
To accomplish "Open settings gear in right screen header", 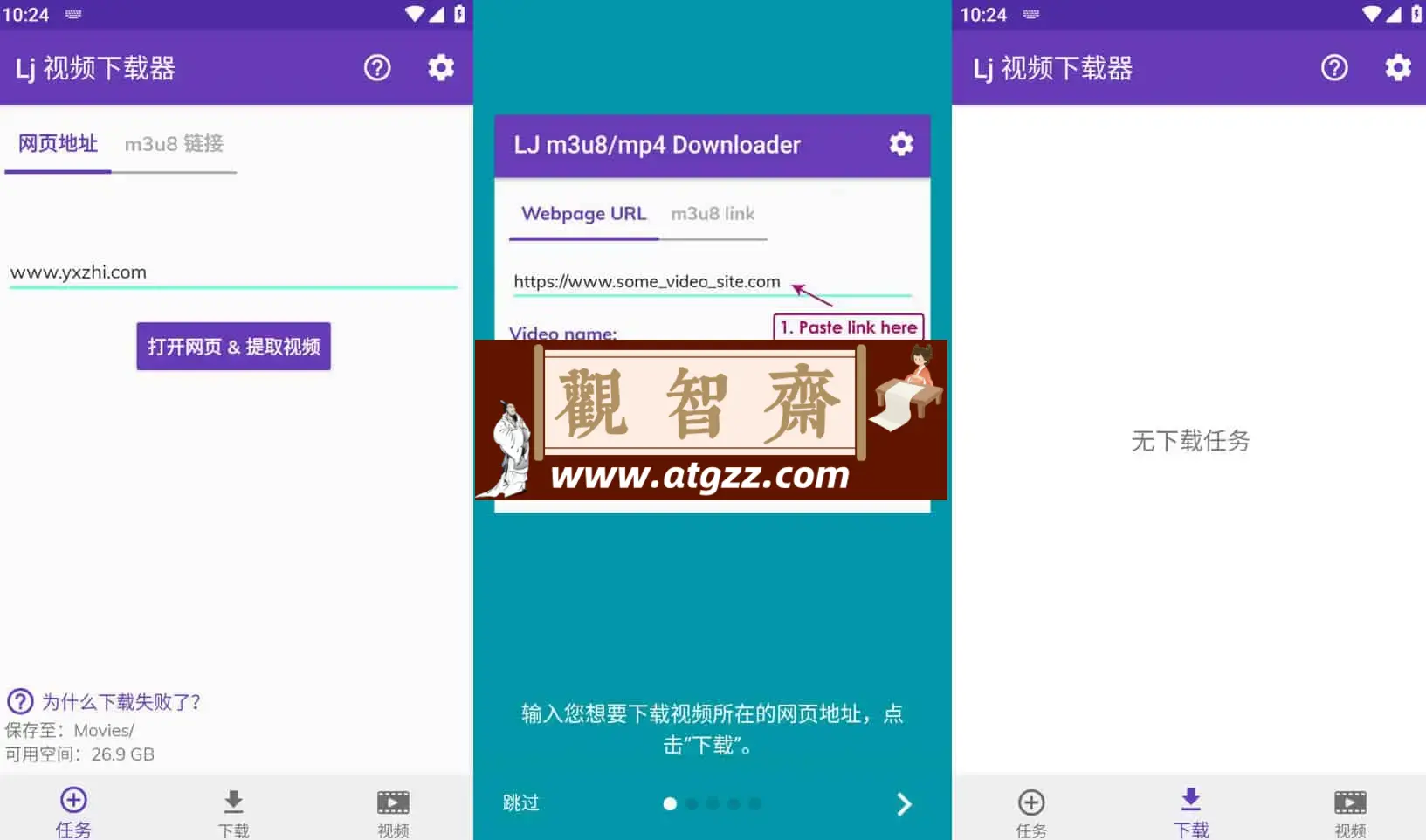I will (x=1398, y=67).
